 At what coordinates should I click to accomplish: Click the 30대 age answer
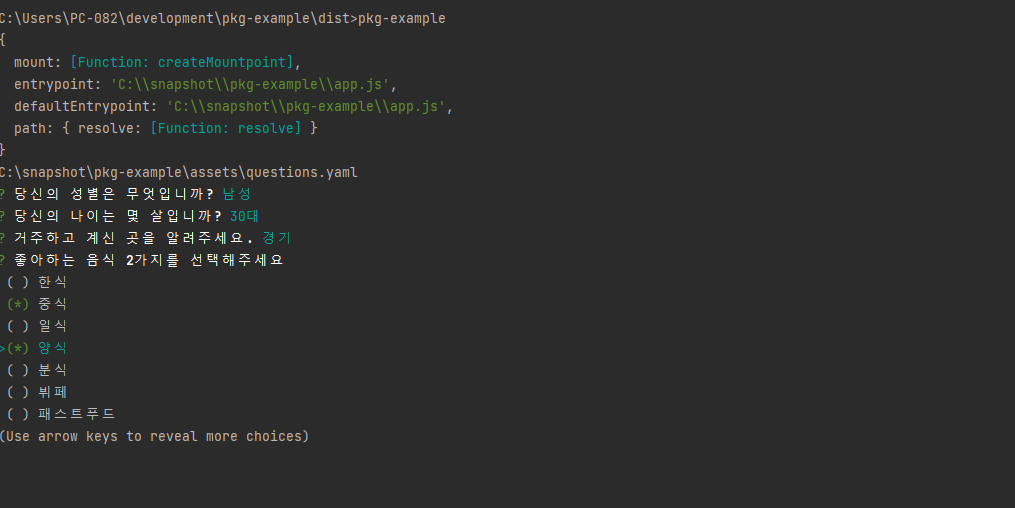tap(245, 216)
